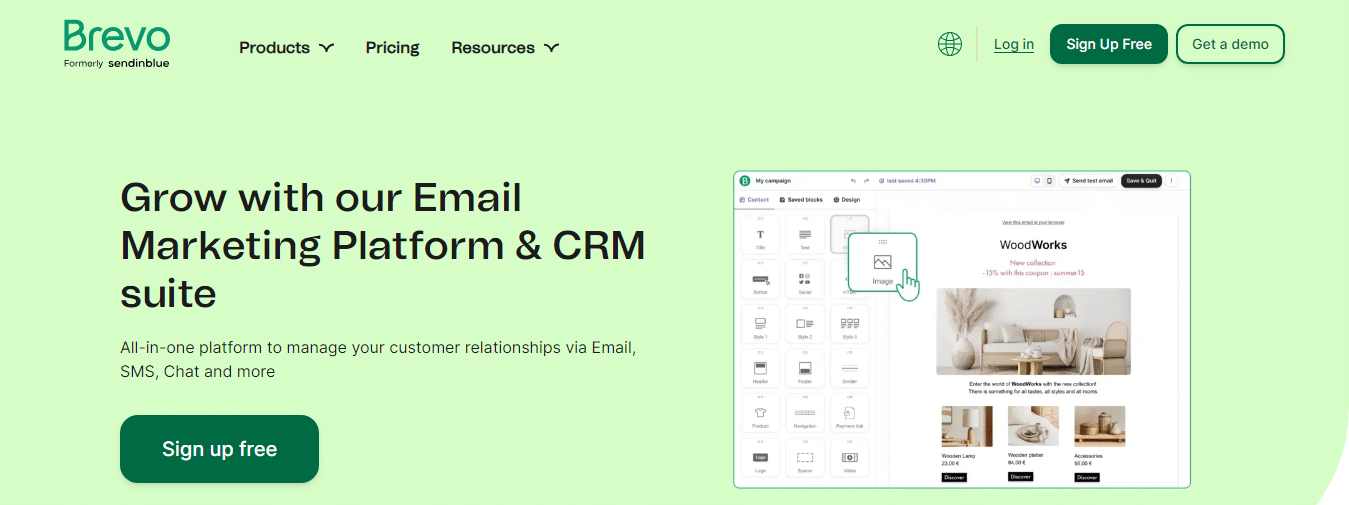The height and width of the screenshot is (505, 1349).
Task: Click the living room sofa hero image
Action: 1033,332
